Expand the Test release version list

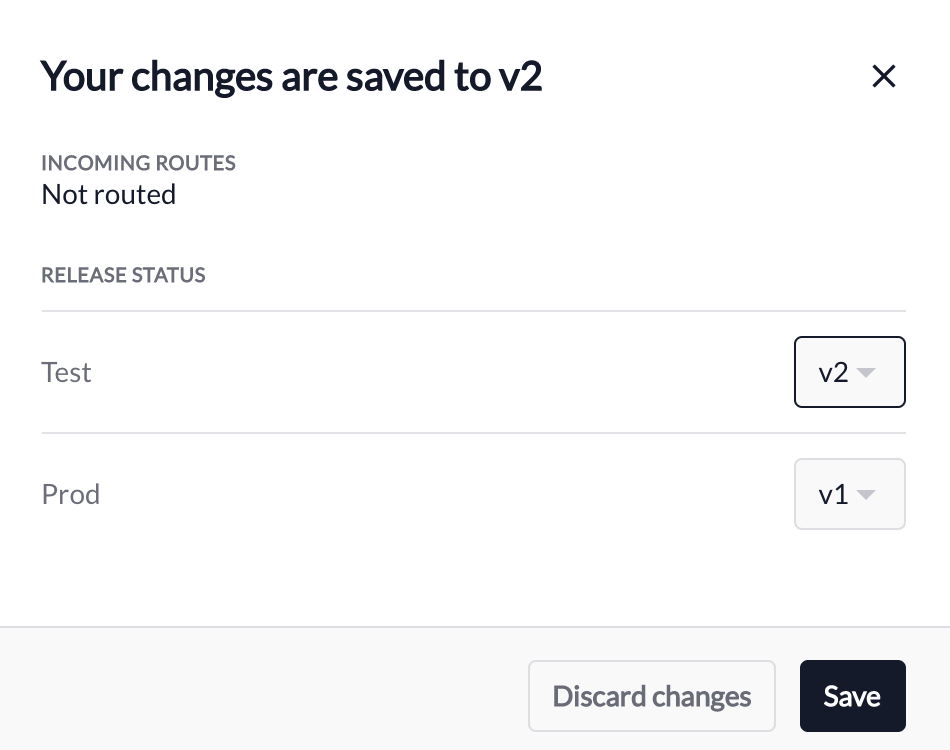[x=849, y=372]
